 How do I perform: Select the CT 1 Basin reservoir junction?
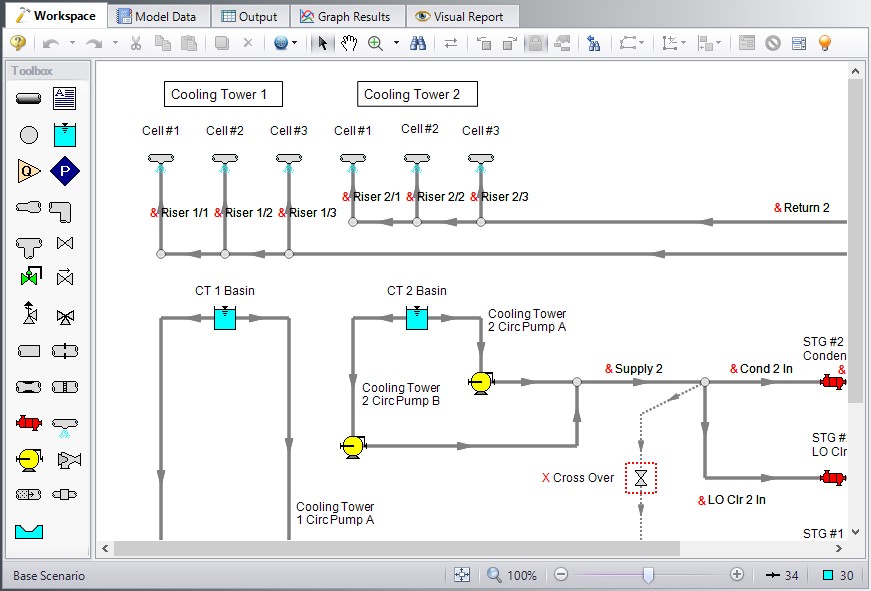224,318
